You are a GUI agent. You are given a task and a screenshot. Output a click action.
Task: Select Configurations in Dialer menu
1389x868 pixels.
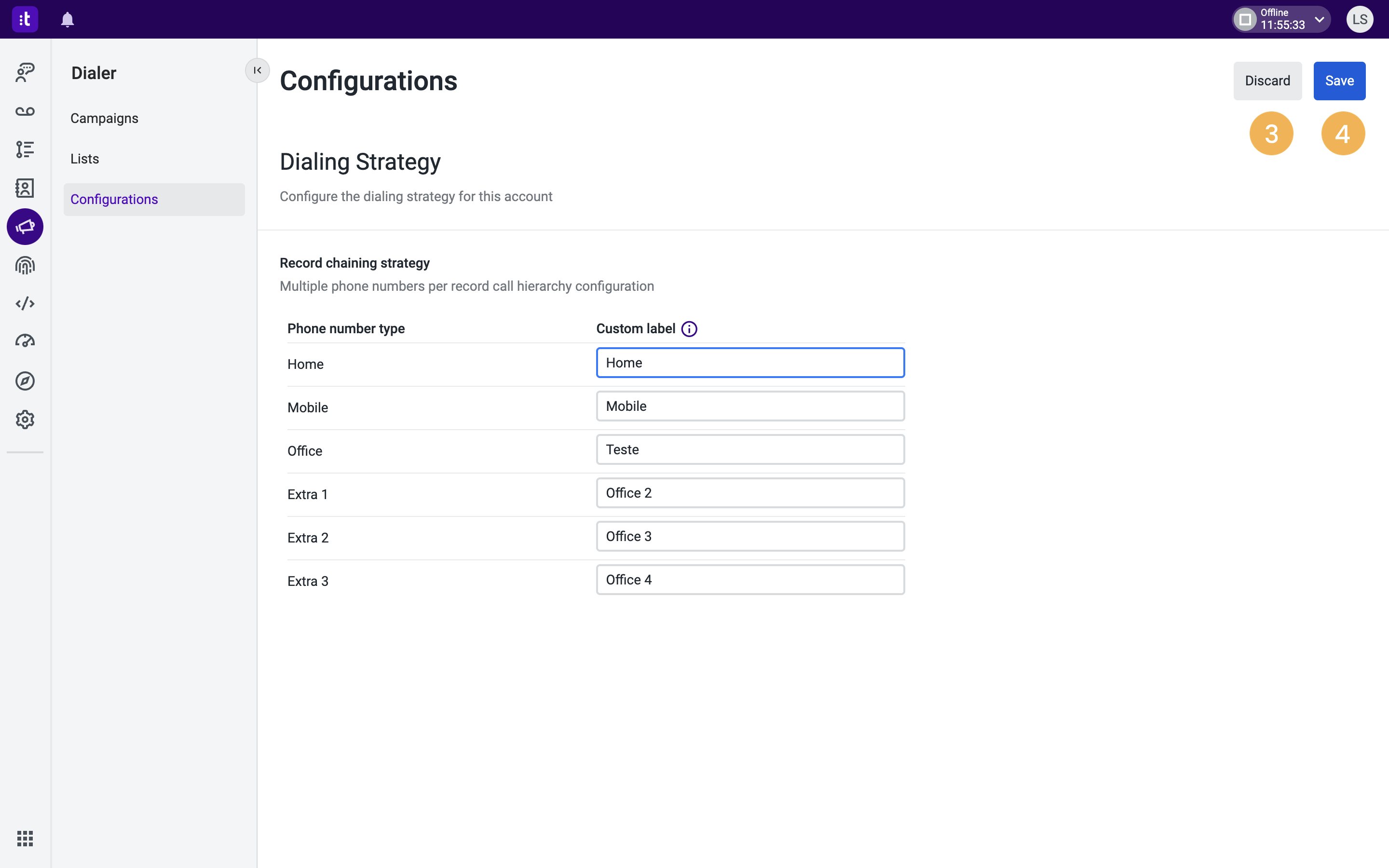click(154, 199)
